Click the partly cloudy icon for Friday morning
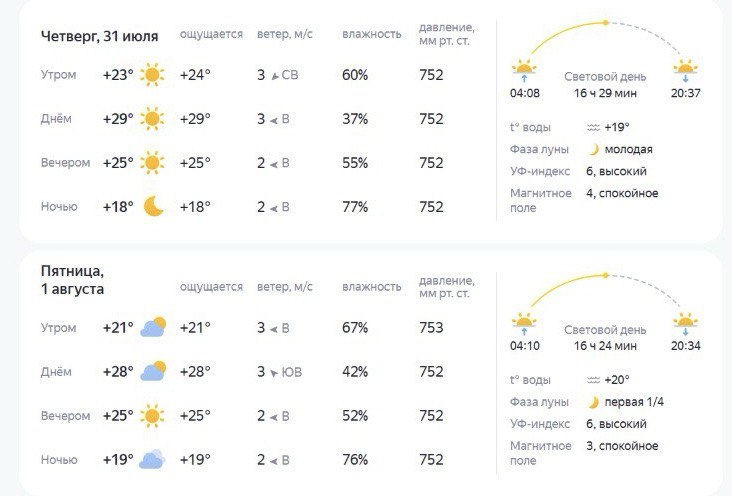The image size is (732, 496). [x=153, y=327]
